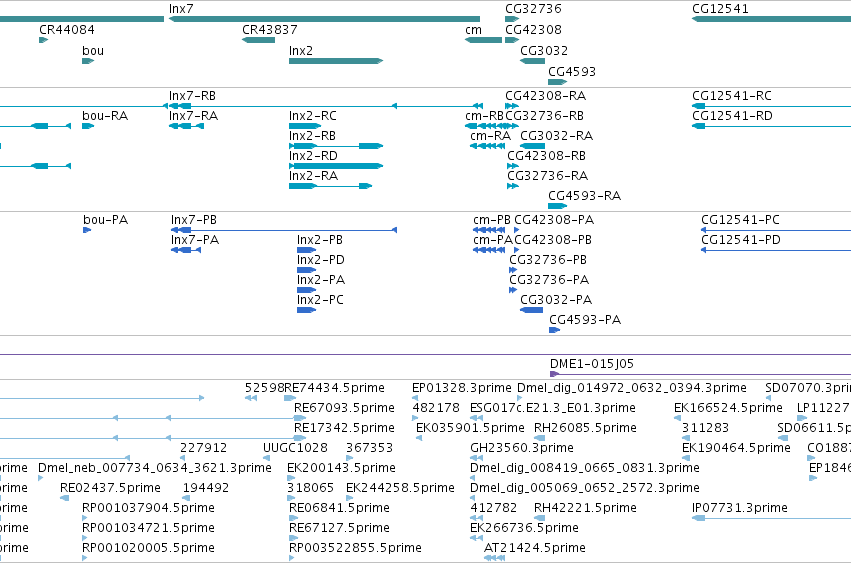Select the Inx2-PD protein label

pyautogui.click(x=321, y=260)
